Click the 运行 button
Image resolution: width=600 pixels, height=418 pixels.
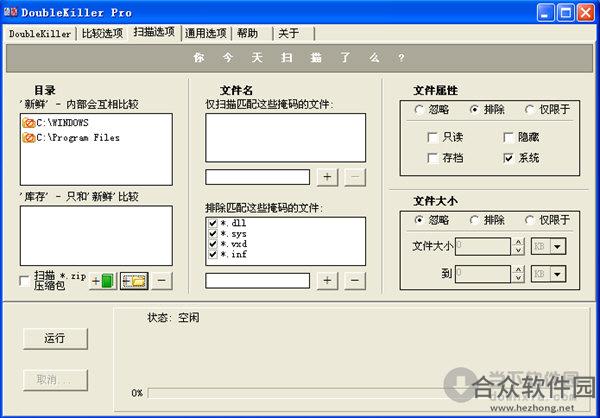(55, 338)
